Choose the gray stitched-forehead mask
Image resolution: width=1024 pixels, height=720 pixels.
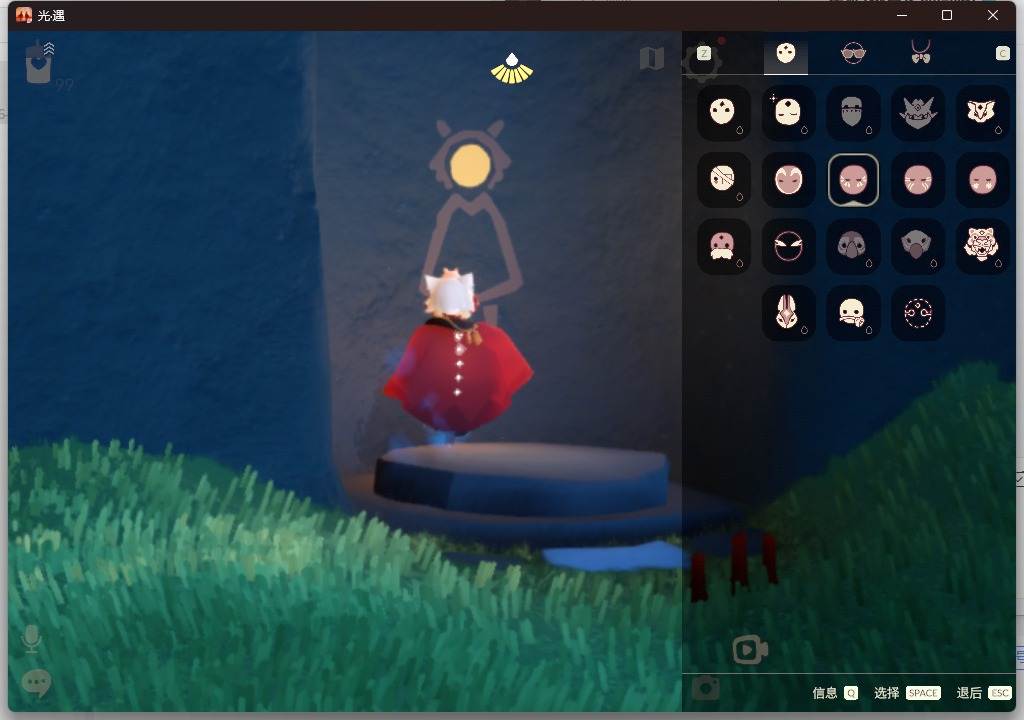(852, 113)
